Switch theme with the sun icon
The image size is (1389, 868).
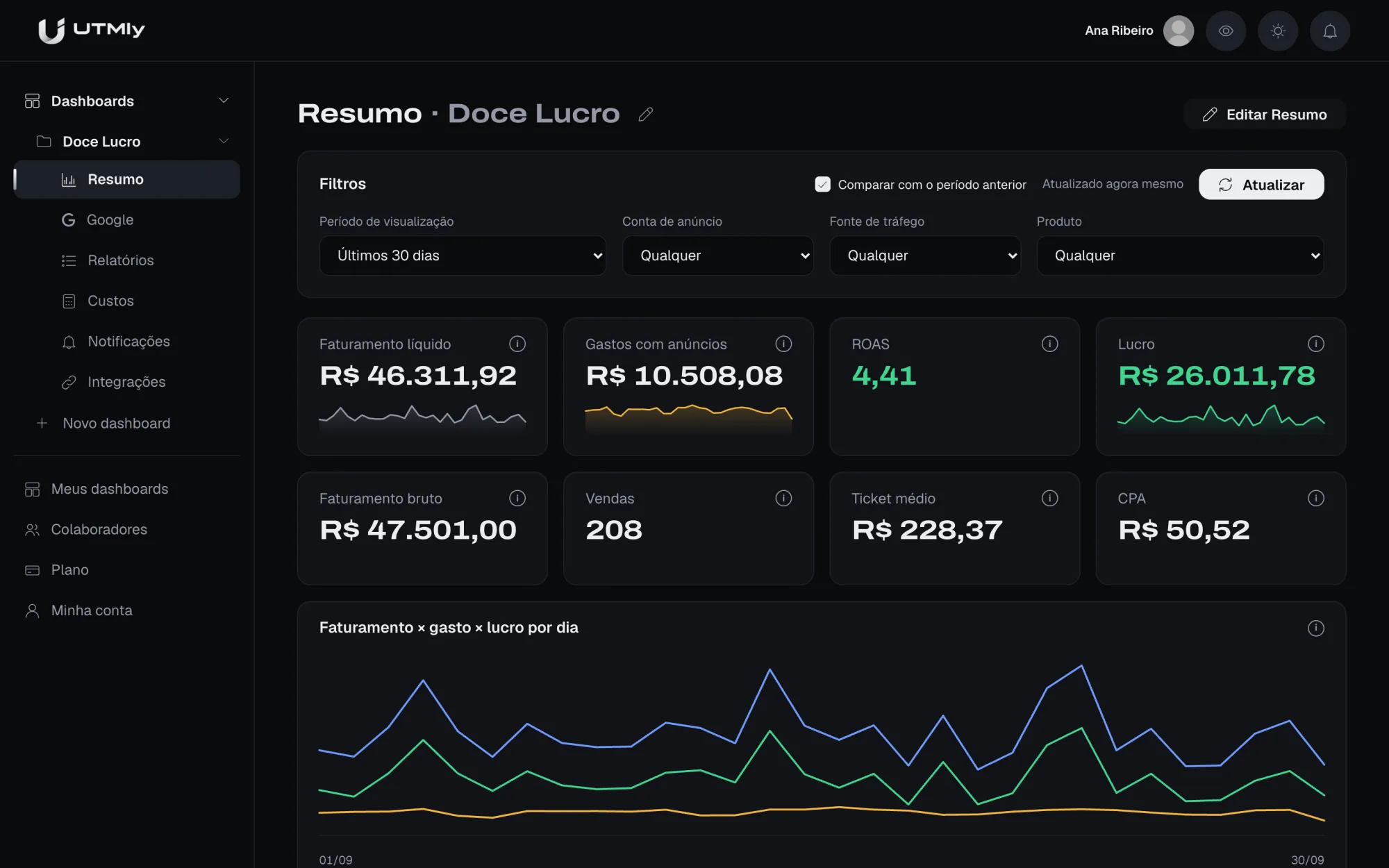click(x=1278, y=31)
